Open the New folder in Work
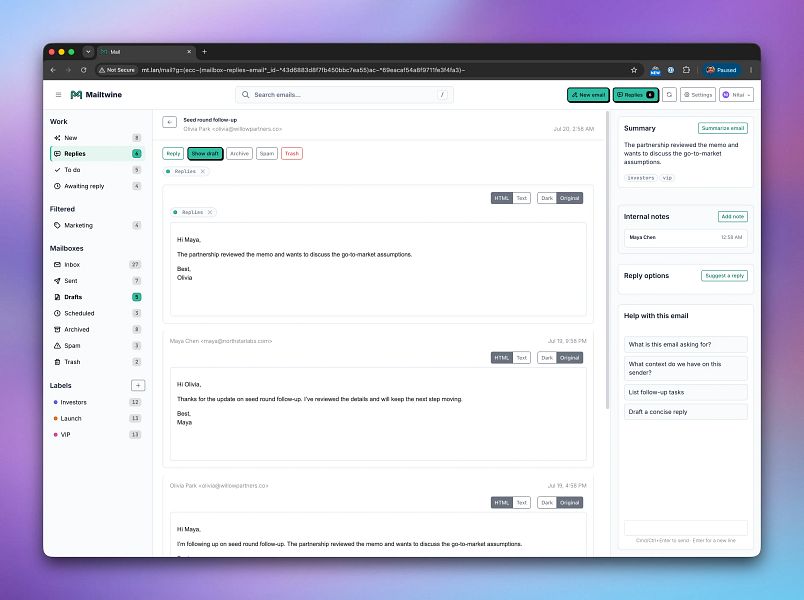This screenshot has height=600, width=804. click(x=97, y=138)
